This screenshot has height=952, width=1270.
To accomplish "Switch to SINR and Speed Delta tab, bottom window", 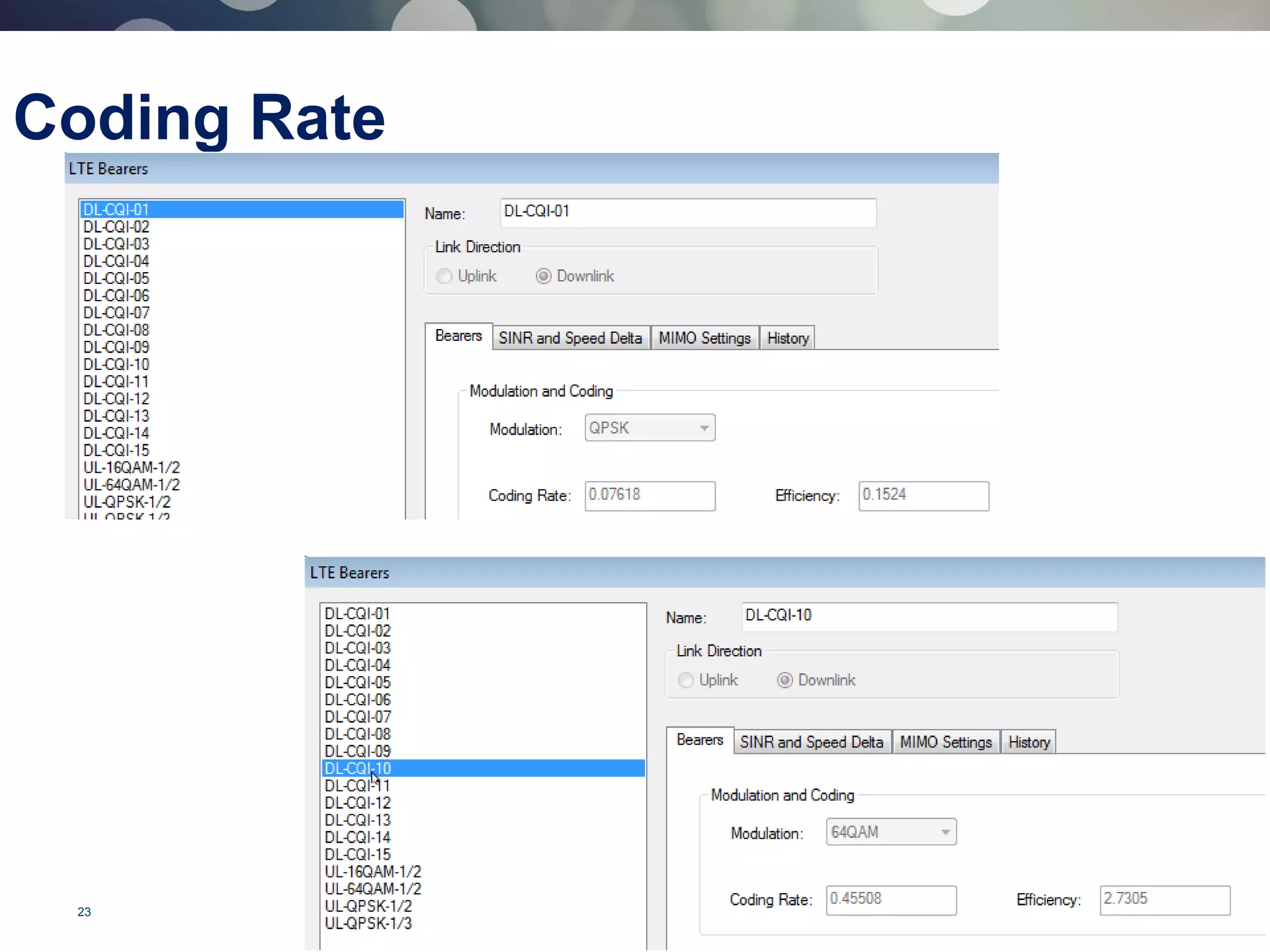I will (812, 742).
